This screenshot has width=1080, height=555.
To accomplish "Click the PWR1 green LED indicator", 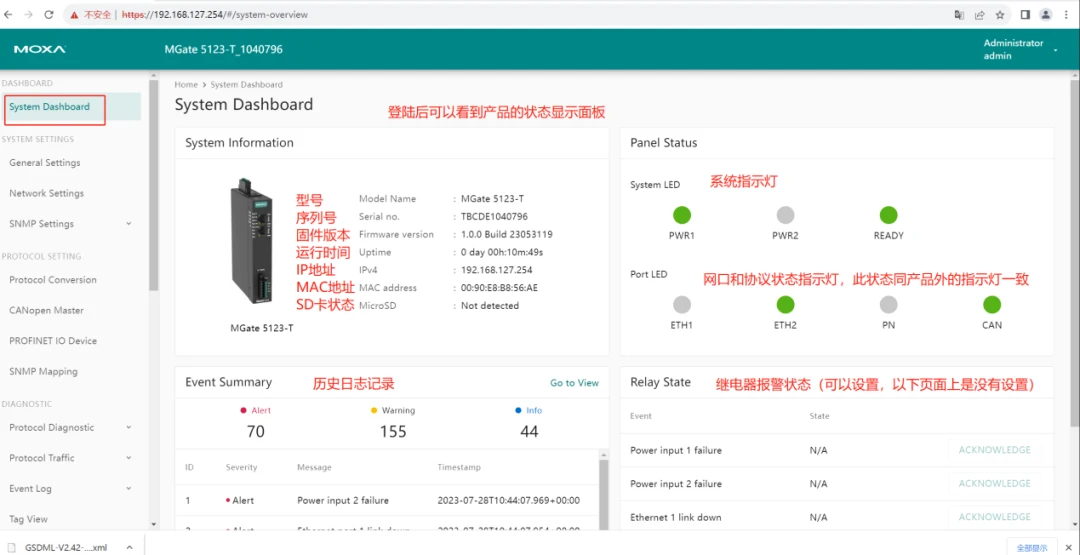I will click(681, 215).
